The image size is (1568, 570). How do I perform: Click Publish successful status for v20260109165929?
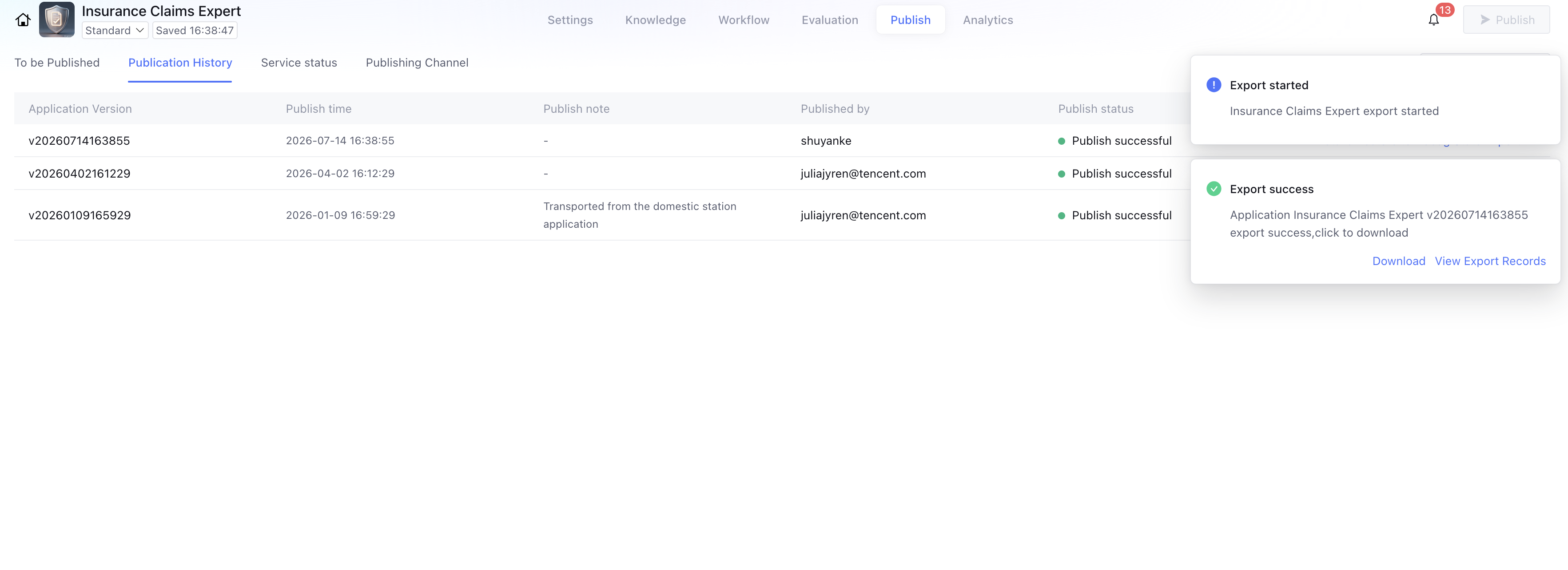coord(1114,215)
